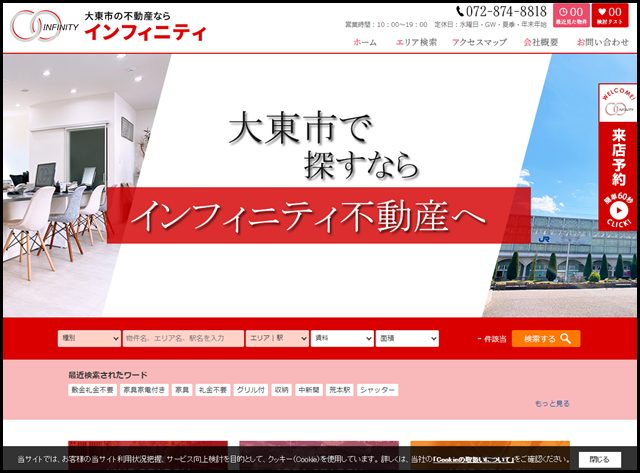The height and width of the screenshot is (473, 640).
Task: Click the magnifier icon on 検索する button
Action: [565, 338]
